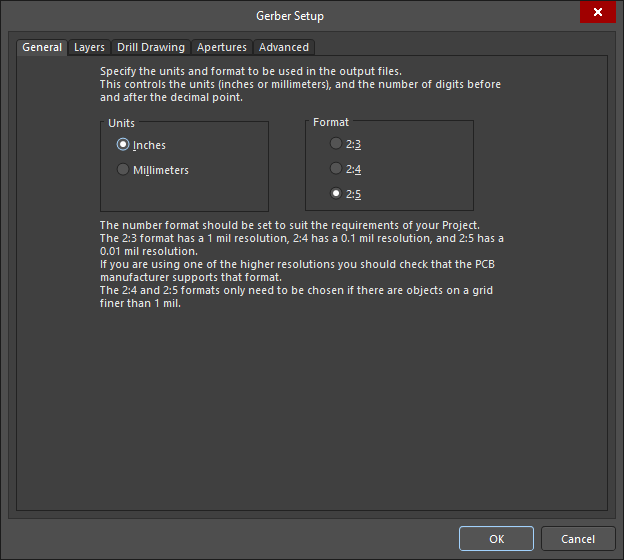This screenshot has width=624, height=560.
Task: Open the Apertures tab
Action: (x=222, y=47)
